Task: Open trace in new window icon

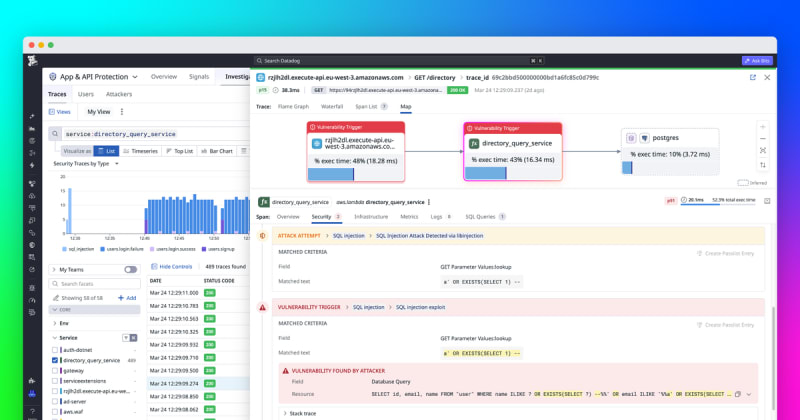Action: pos(752,77)
